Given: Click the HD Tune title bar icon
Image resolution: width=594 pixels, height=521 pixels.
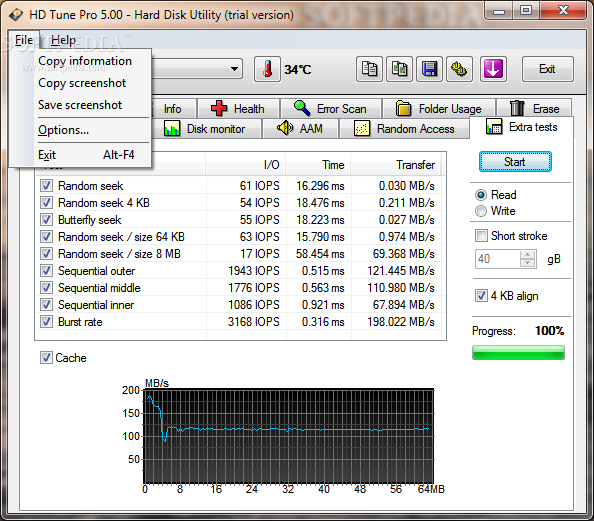Looking at the screenshot, I should [x=16, y=15].
